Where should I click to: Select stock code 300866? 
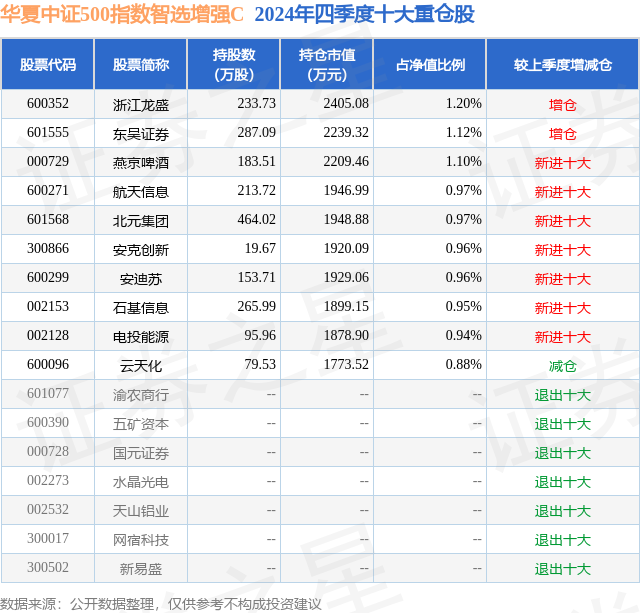tap(48, 249)
